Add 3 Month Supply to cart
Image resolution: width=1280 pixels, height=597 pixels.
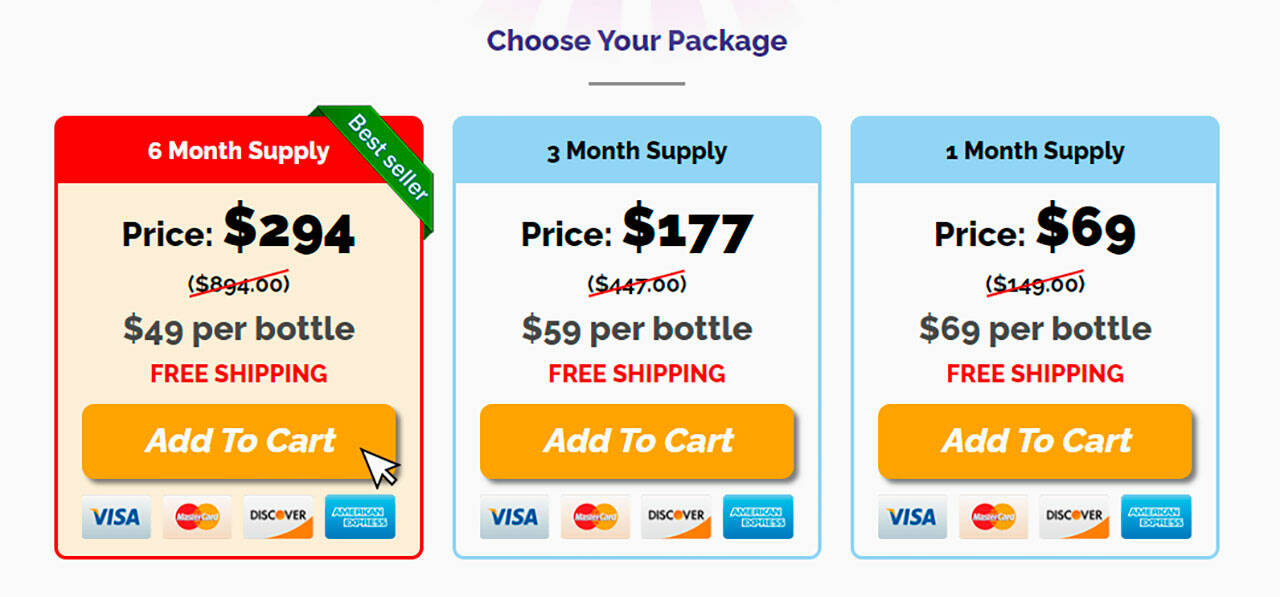click(637, 441)
